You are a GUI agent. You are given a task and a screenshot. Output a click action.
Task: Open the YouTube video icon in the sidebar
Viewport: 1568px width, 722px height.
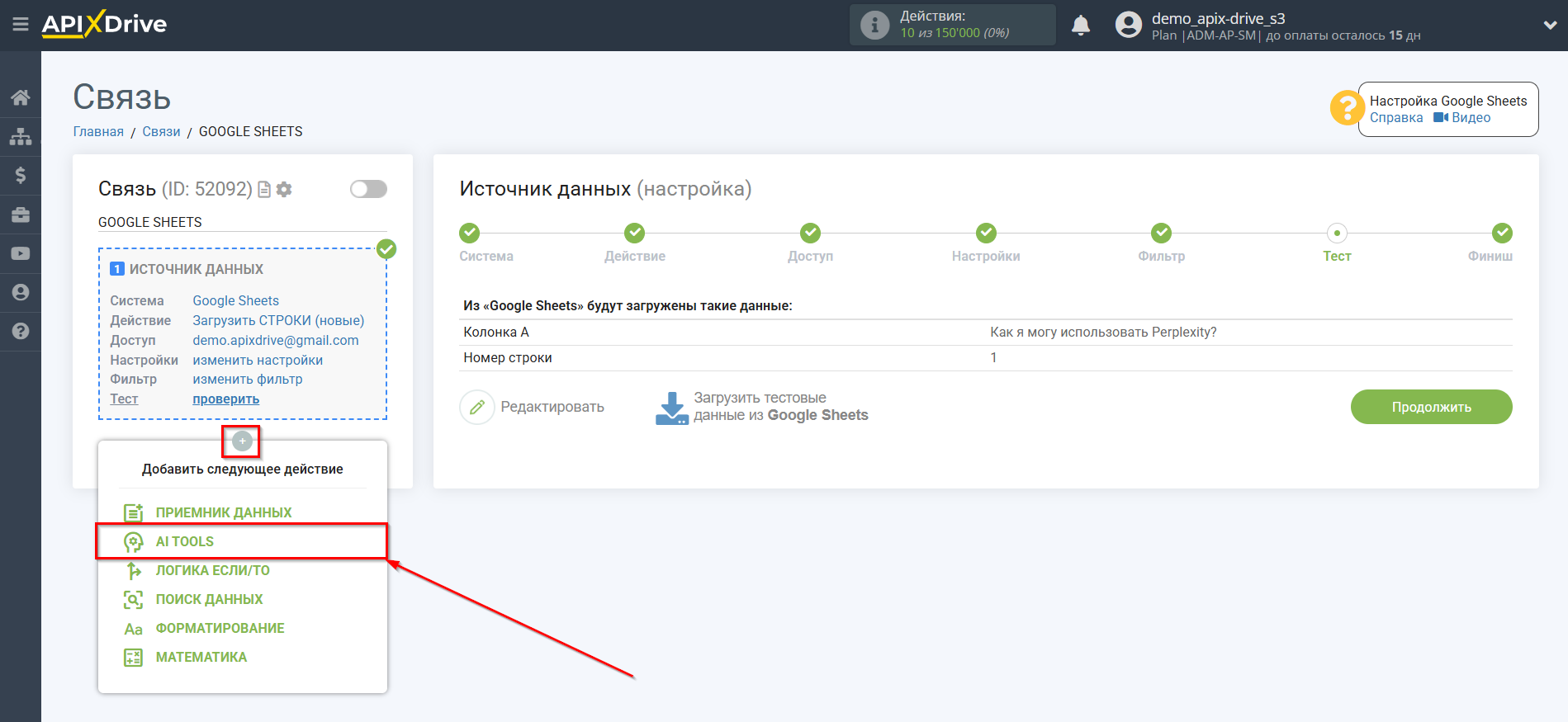21,253
